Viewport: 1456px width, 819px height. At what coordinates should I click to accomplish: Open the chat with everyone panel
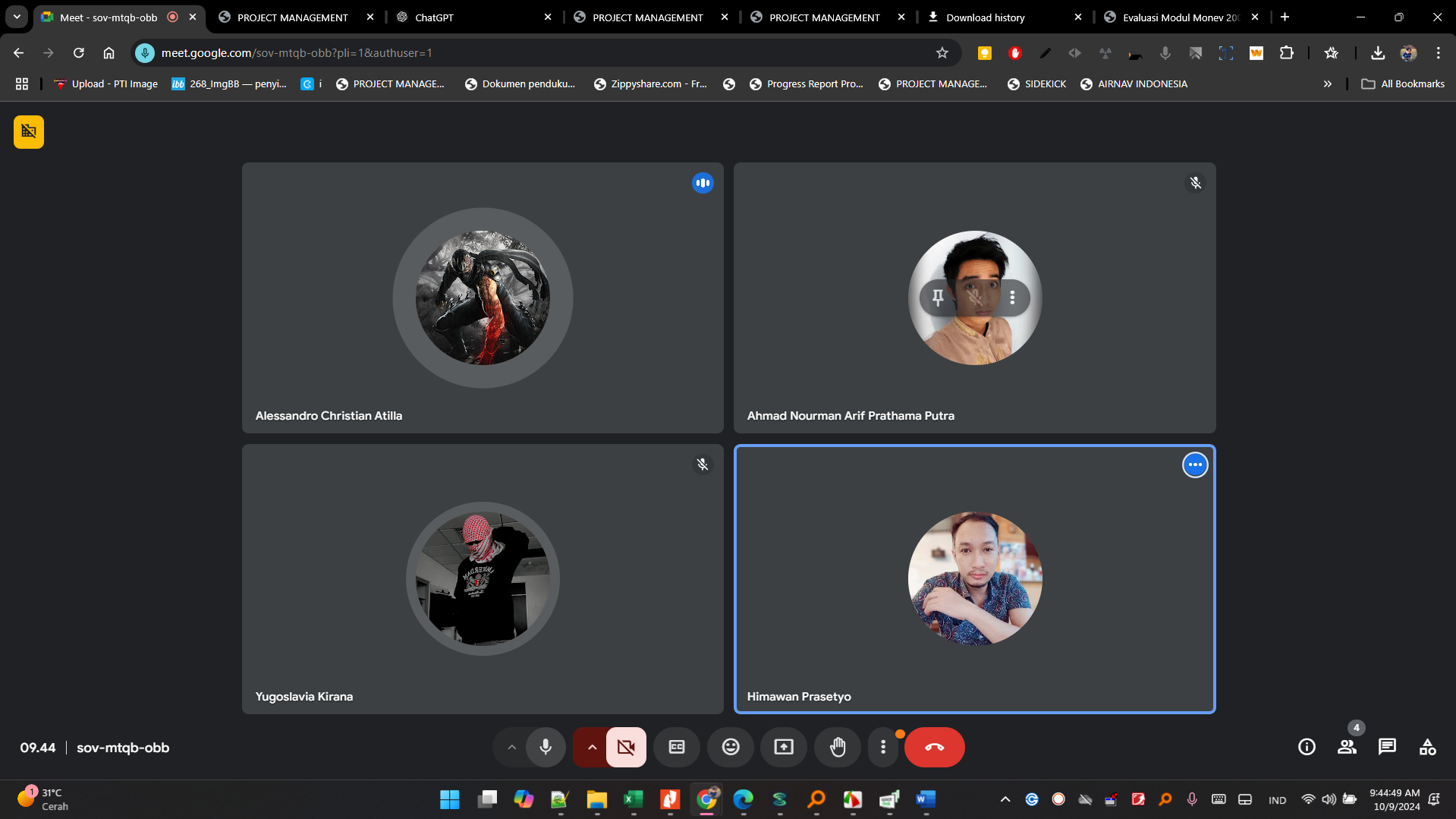coord(1387,747)
